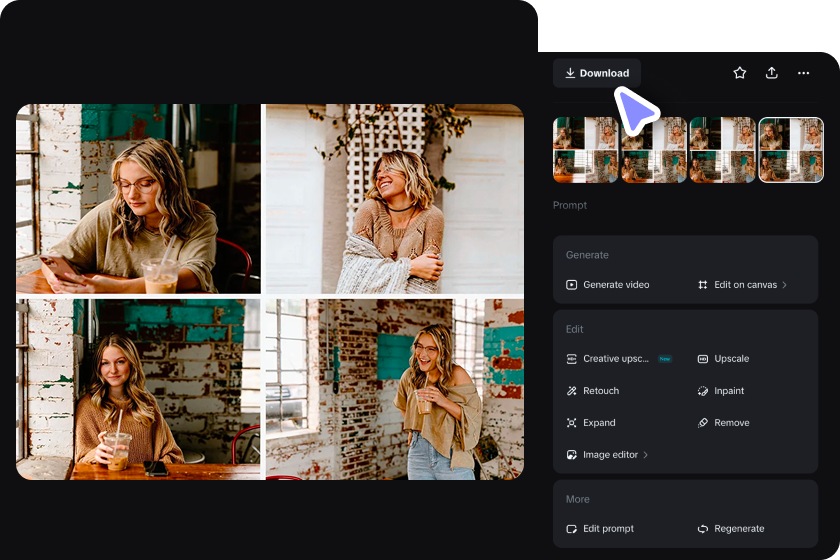
Task: Click the Image editor icon
Action: tap(572, 454)
